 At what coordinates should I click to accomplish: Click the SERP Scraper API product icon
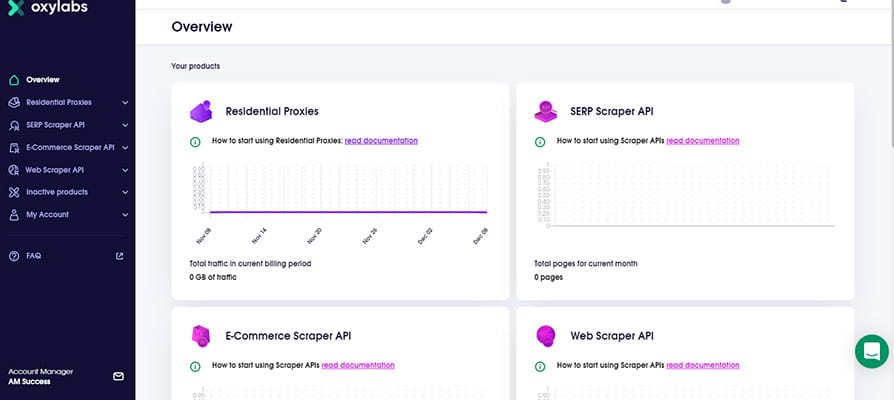pyautogui.click(x=545, y=111)
